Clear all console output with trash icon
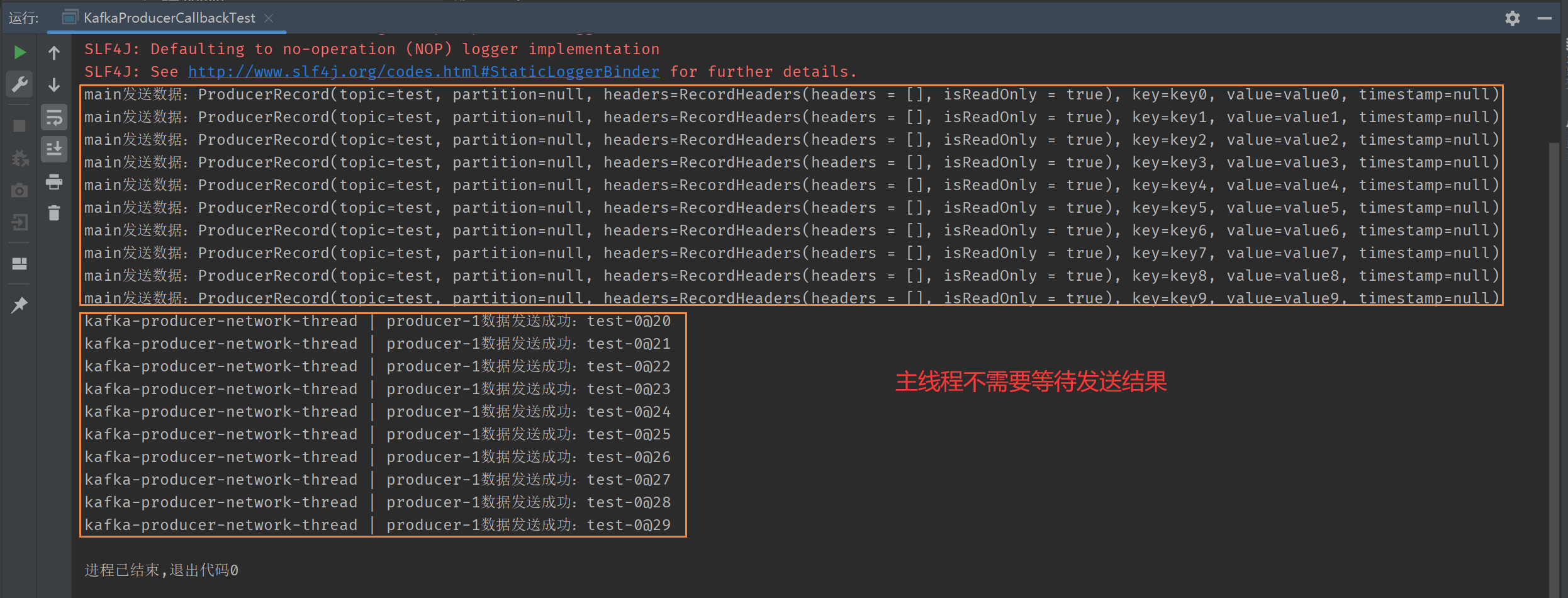Viewport: 1568px width, 598px height. click(x=55, y=213)
